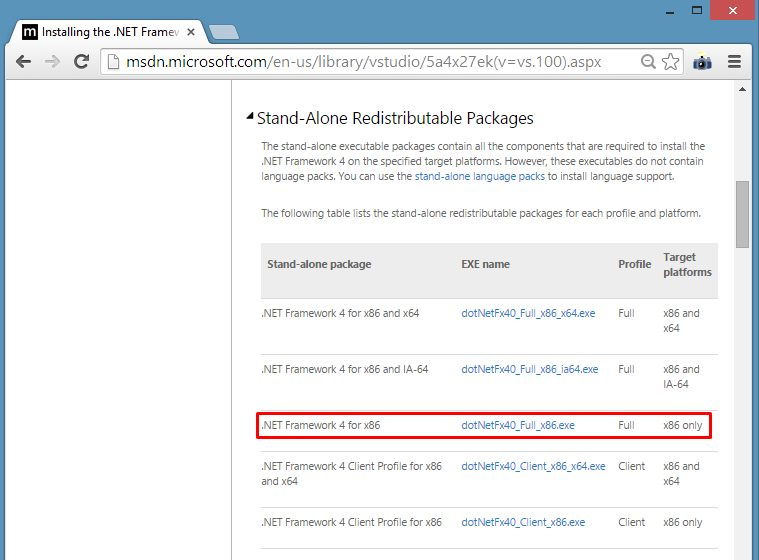Click the Target platforms column header
759x560 pixels.
click(x=687, y=264)
